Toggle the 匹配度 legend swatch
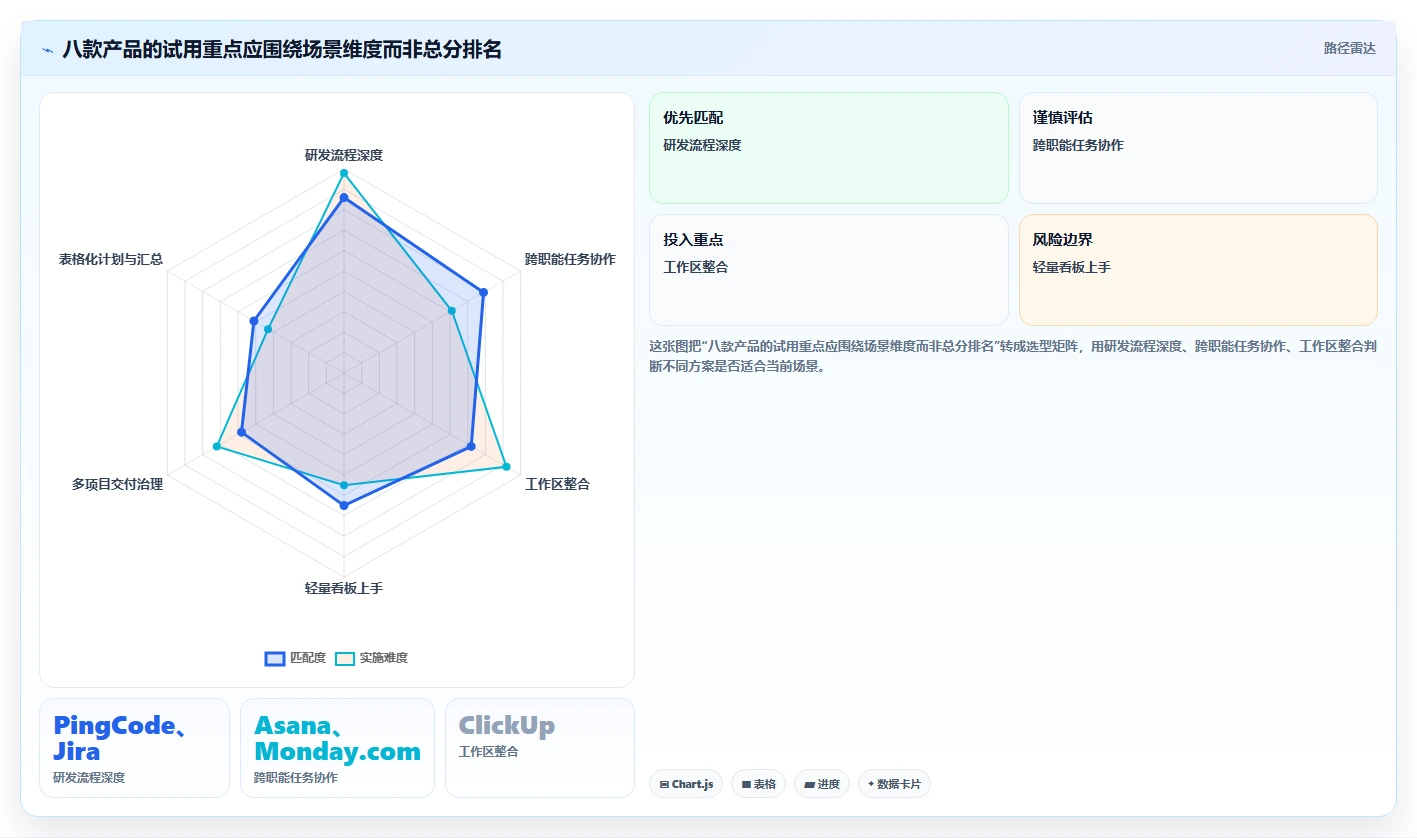The image size is (1417, 838). [275, 658]
